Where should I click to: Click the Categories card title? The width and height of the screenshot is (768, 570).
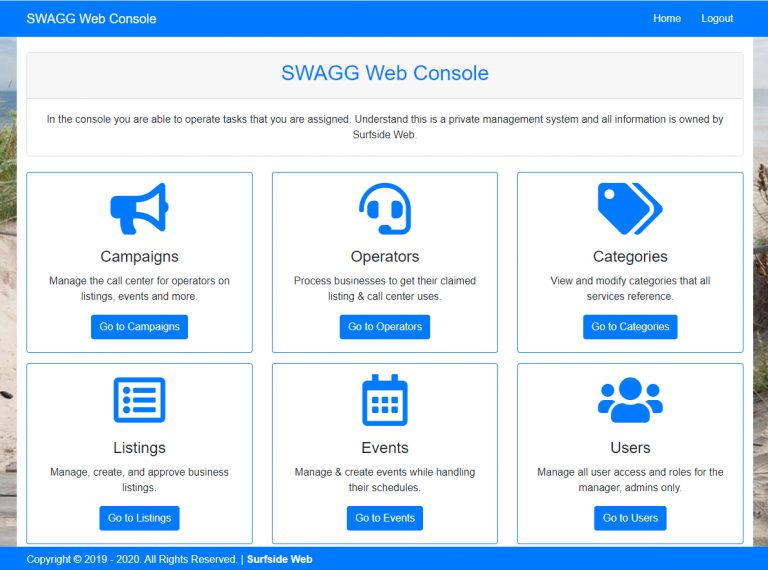point(630,257)
